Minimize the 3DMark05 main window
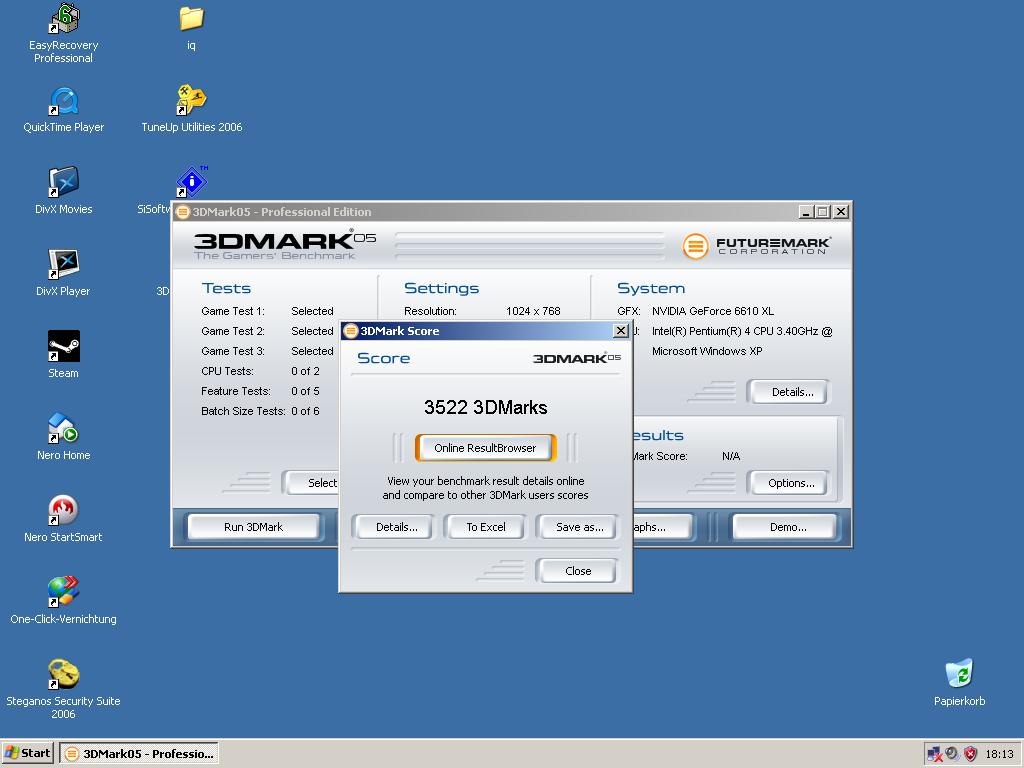This screenshot has height=768, width=1024. tap(807, 212)
